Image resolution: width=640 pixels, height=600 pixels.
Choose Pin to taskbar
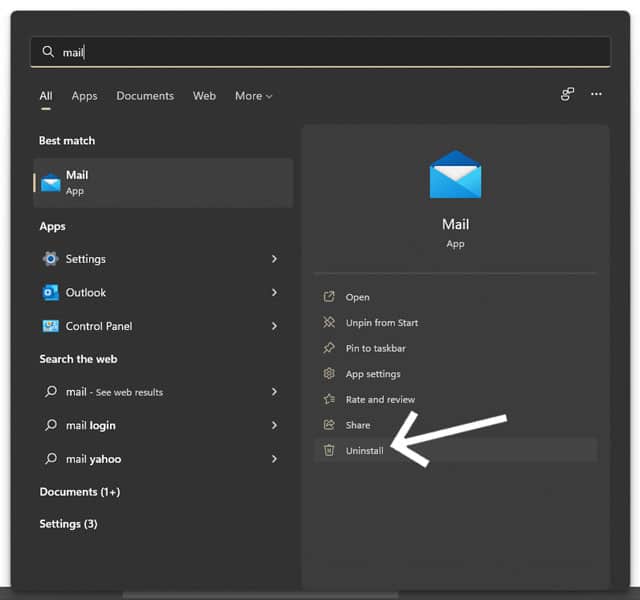coord(456,348)
